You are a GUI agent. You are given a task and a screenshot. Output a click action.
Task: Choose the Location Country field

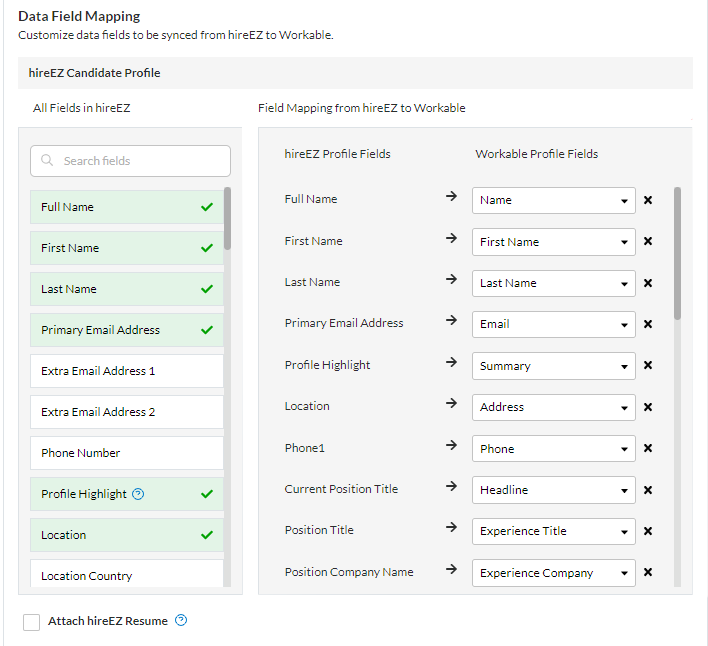tap(127, 574)
